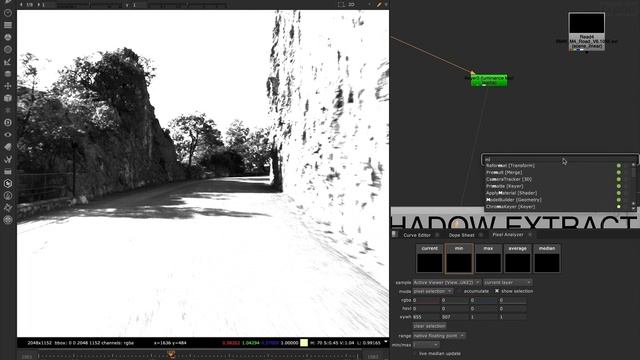This screenshot has height=360, width=640.
Task: Open the Views nodes eye icon
Action: tap(8, 135)
